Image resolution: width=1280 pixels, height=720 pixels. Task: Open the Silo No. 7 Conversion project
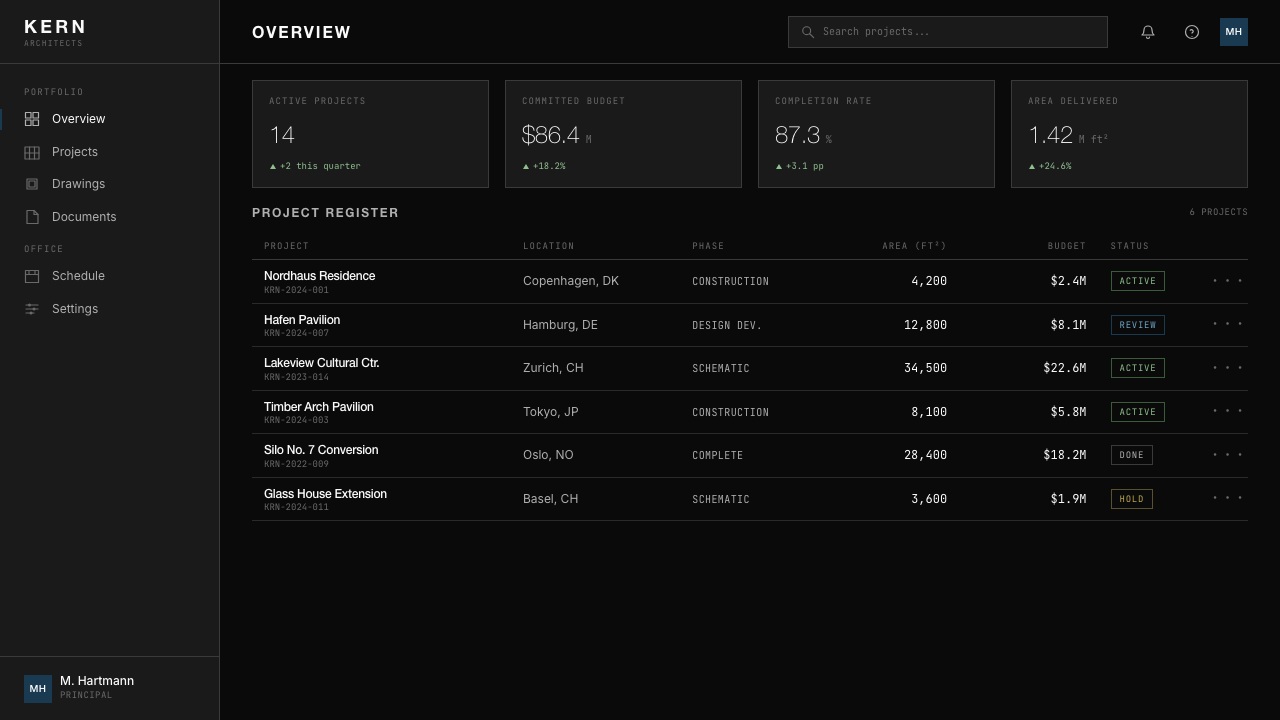tap(321, 450)
